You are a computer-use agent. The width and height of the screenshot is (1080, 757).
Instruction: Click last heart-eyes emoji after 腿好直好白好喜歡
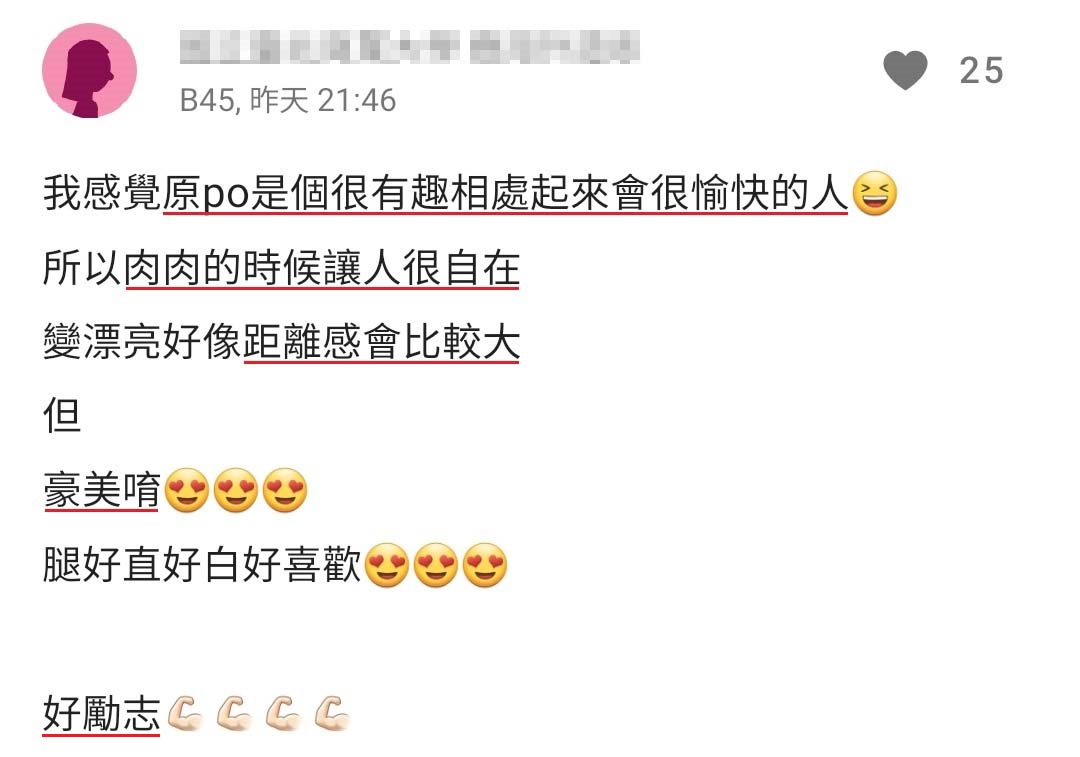click(486, 565)
